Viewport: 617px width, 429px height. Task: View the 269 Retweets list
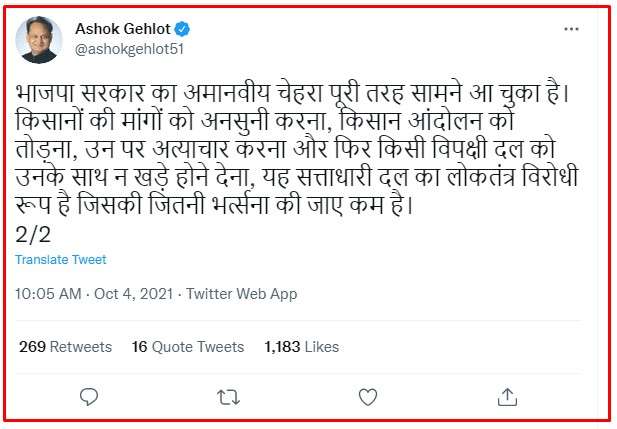pyautogui.click(x=66, y=347)
